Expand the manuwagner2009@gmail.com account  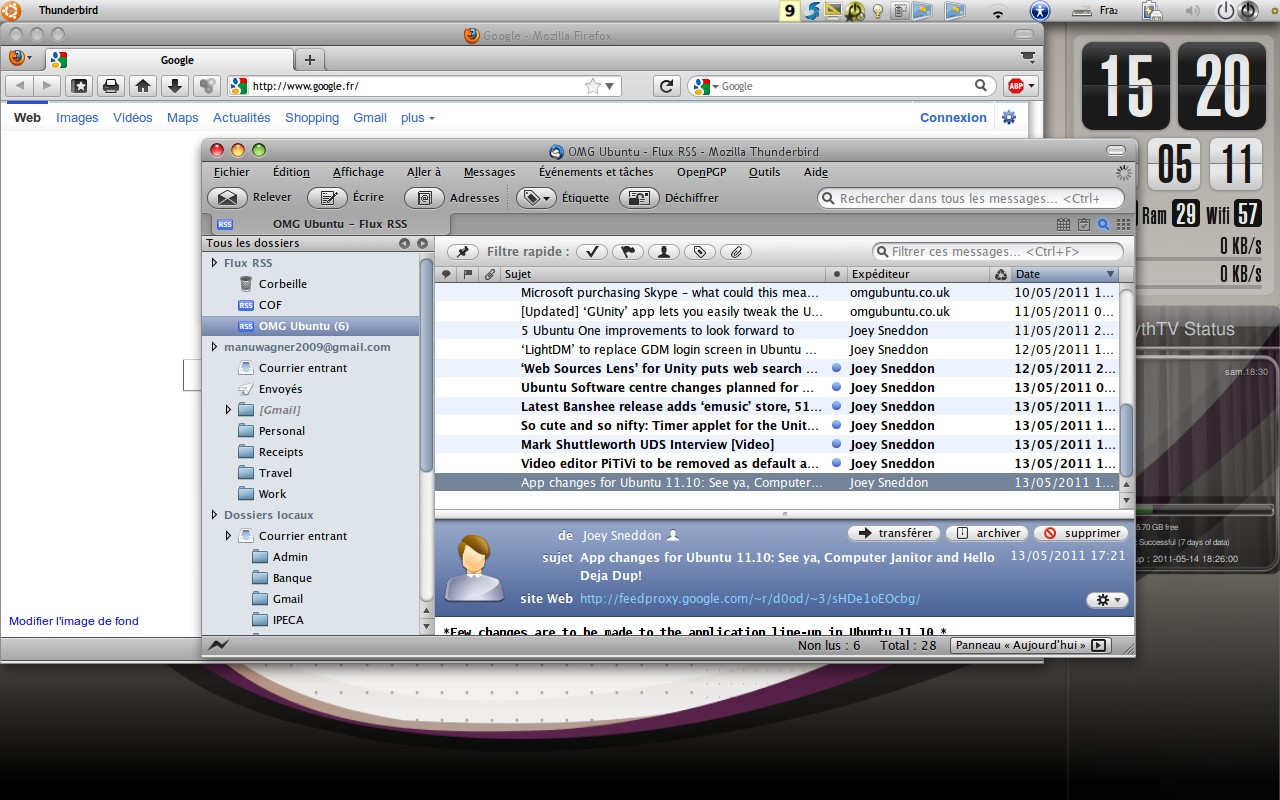point(214,347)
